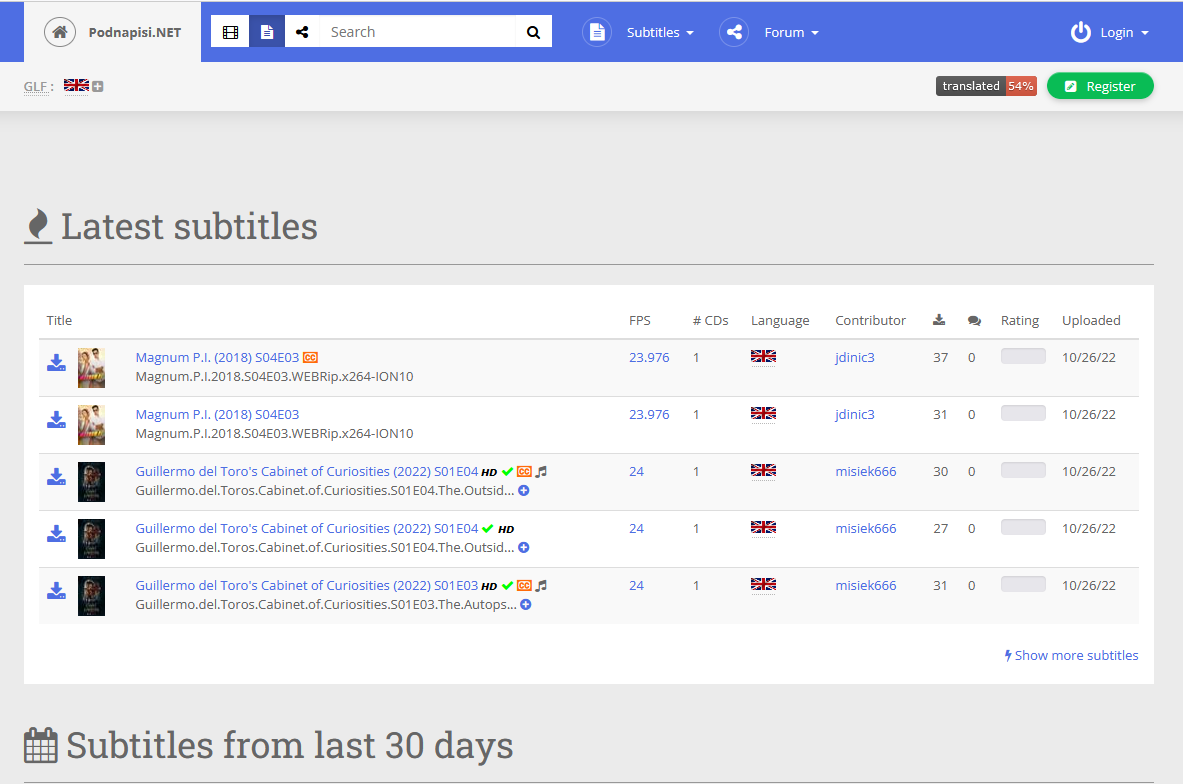Focus the Search input field

[418, 32]
